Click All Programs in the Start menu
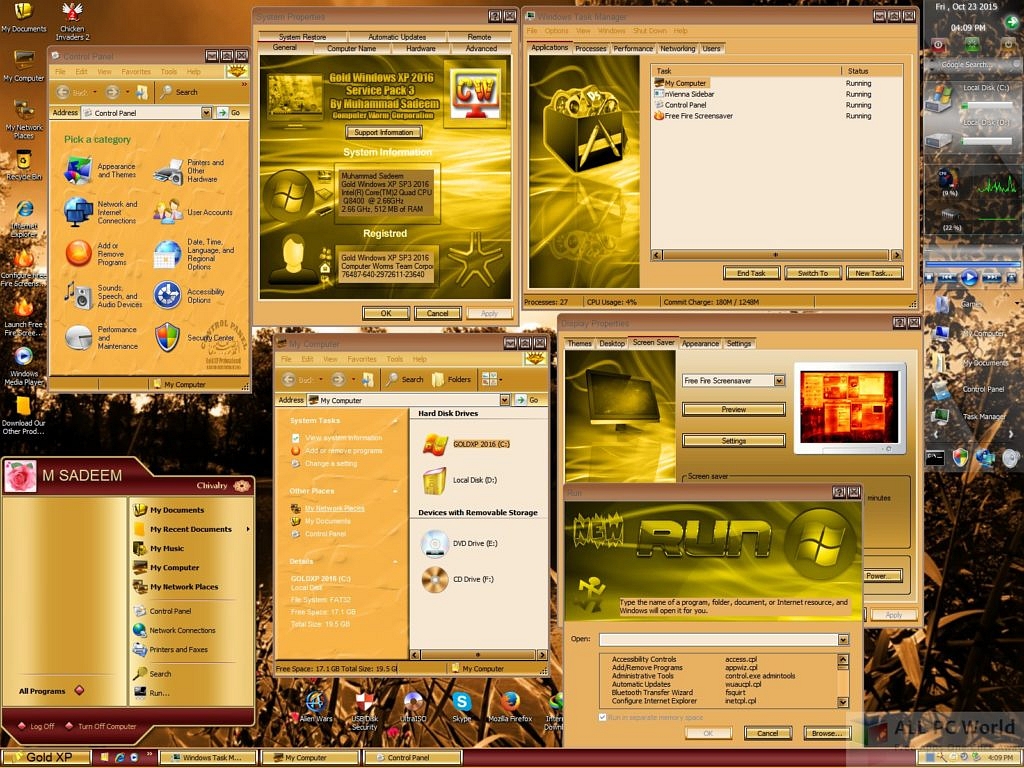The image size is (1024, 768). tap(51, 691)
